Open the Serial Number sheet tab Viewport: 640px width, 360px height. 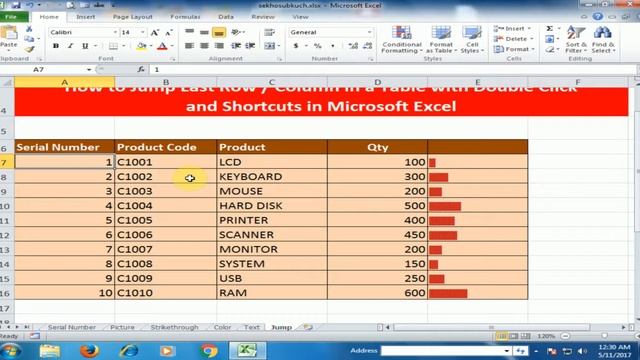tap(71, 327)
